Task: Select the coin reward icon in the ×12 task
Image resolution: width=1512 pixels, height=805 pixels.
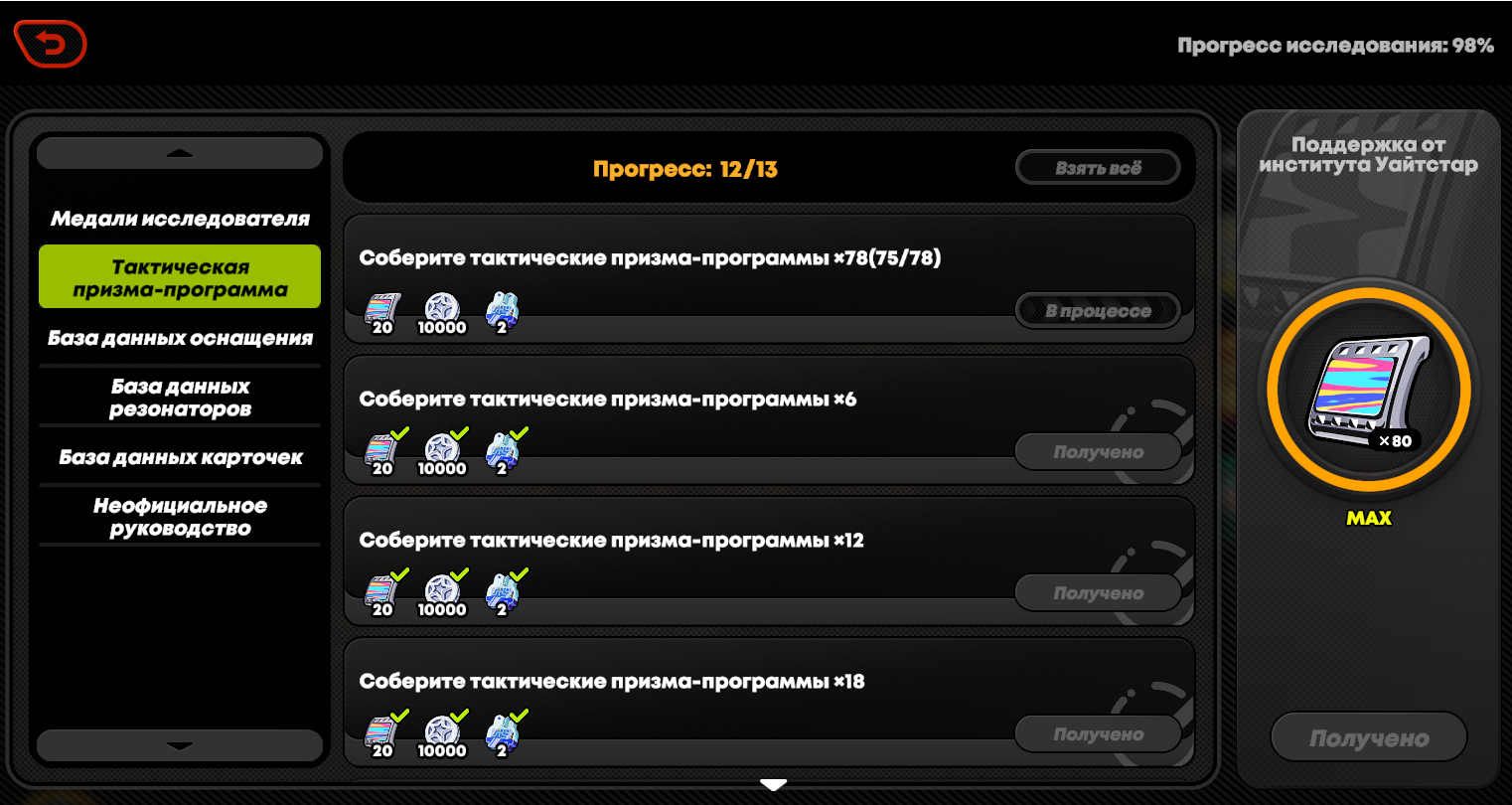Action: (442, 595)
